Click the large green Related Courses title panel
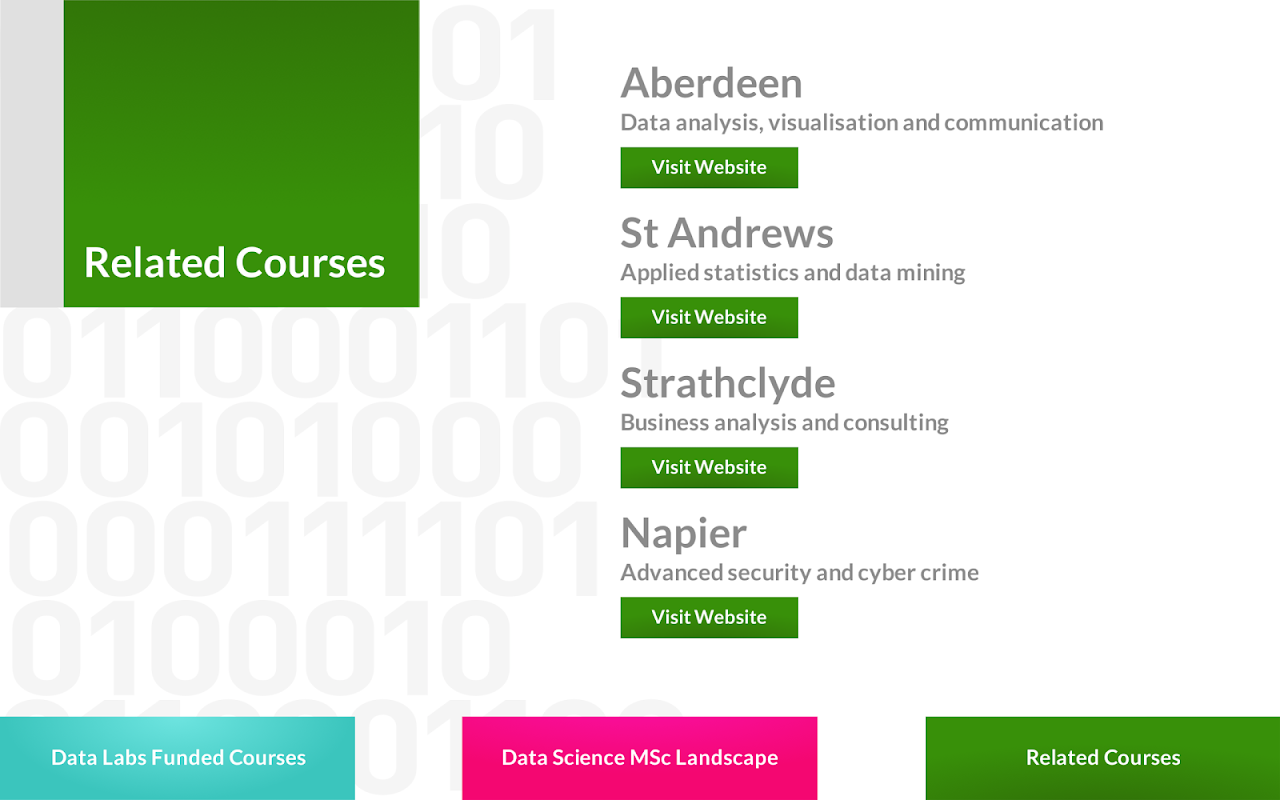This screenshot has width=1280, height=800. (x=241, y=153)
